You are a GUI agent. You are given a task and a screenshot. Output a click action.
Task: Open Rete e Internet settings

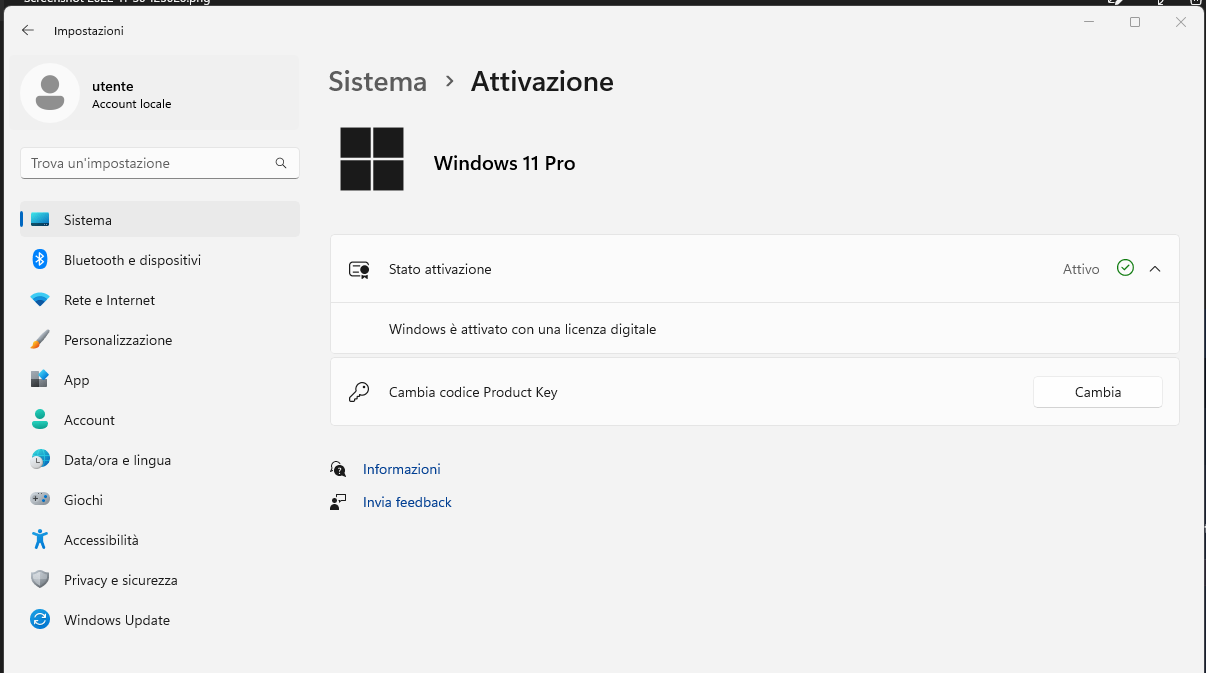(160, 300)
